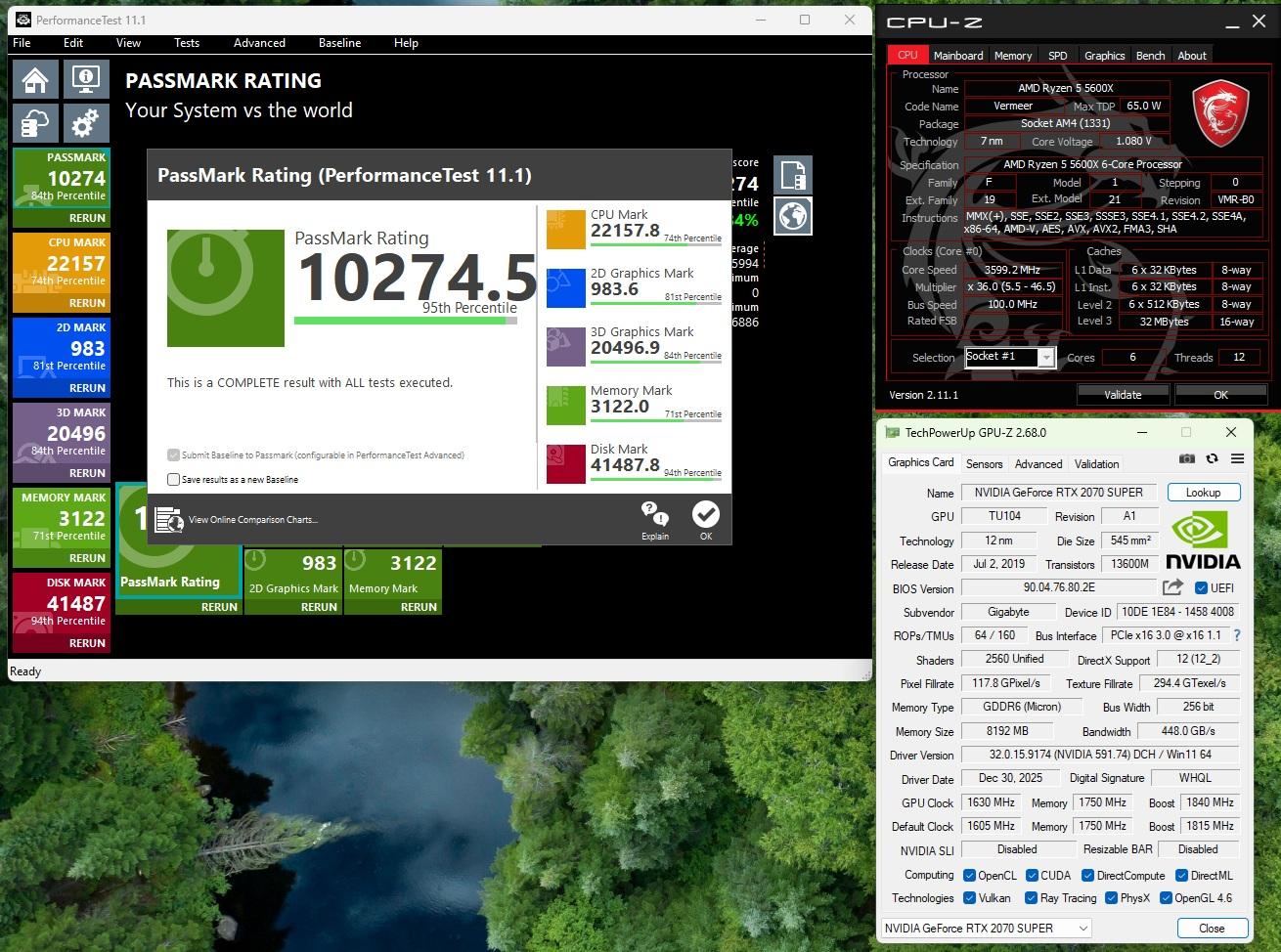Toggle the UEFI checkbox in GPU-Z

coord(1201,587)
